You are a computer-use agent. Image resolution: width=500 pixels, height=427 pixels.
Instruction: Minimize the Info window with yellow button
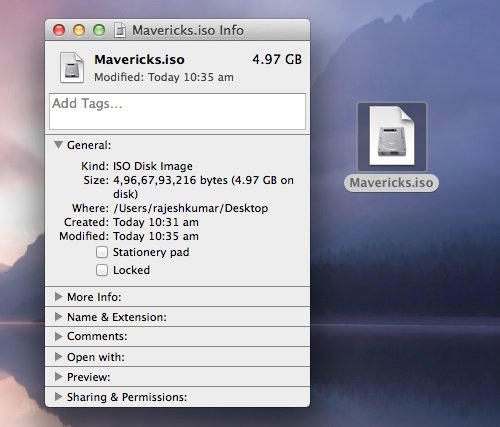(x=79, y=30)
